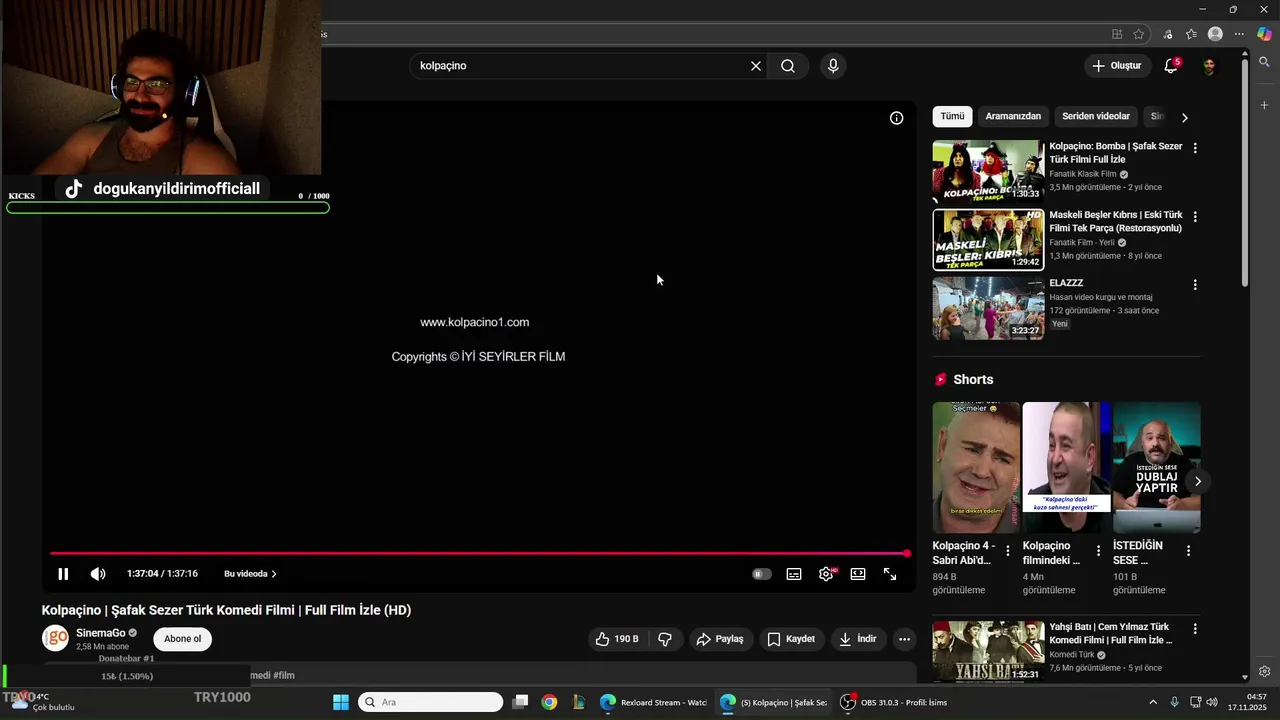The height and width of the screenshot is (720, 1280).
Task: Open Edge profile icon
Action: (1215, 34)
